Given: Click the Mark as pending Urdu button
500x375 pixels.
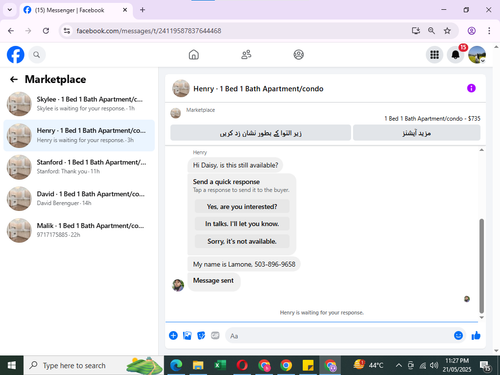Looking at the screenshot, I should tap(260, 133).
